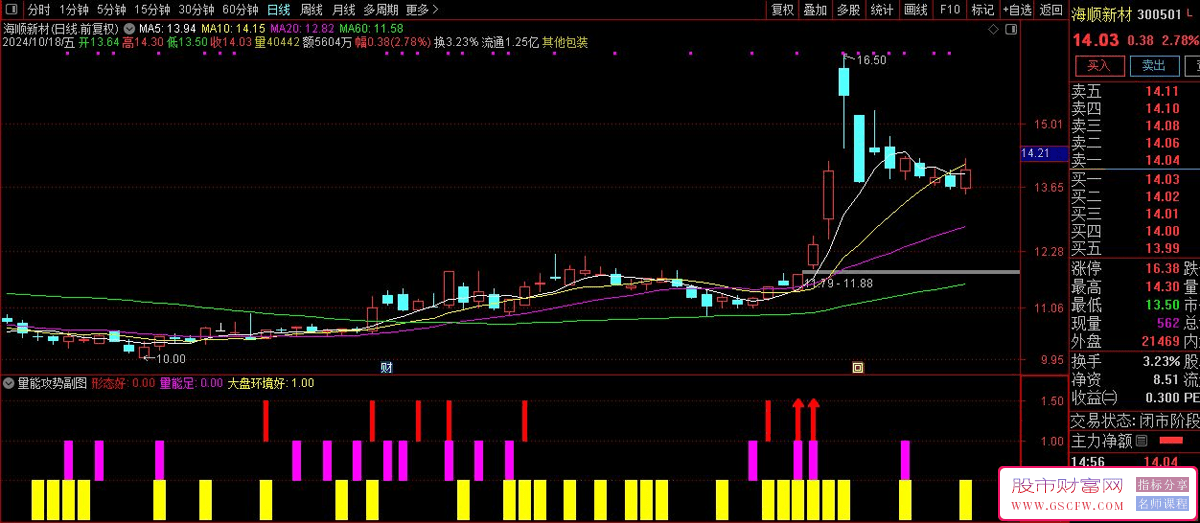Image resolution: width=1200 pixels, height=523 pixels.
Task: Click the 大盘环境好: 1.00 indicator label
Action: pyautogui.click(x=271, y=383)
